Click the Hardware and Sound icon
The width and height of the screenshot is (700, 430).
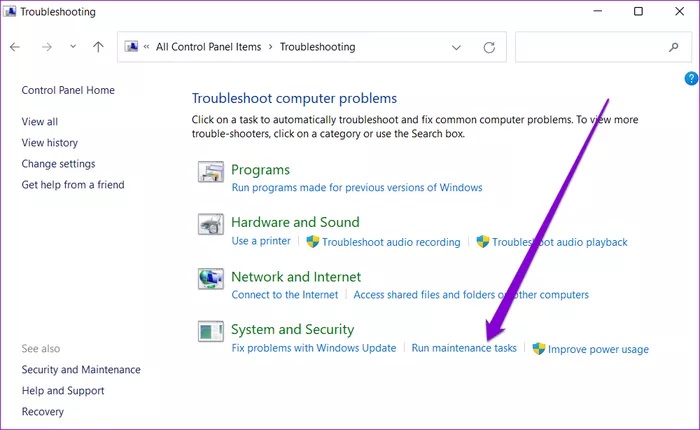click(211, 225)
